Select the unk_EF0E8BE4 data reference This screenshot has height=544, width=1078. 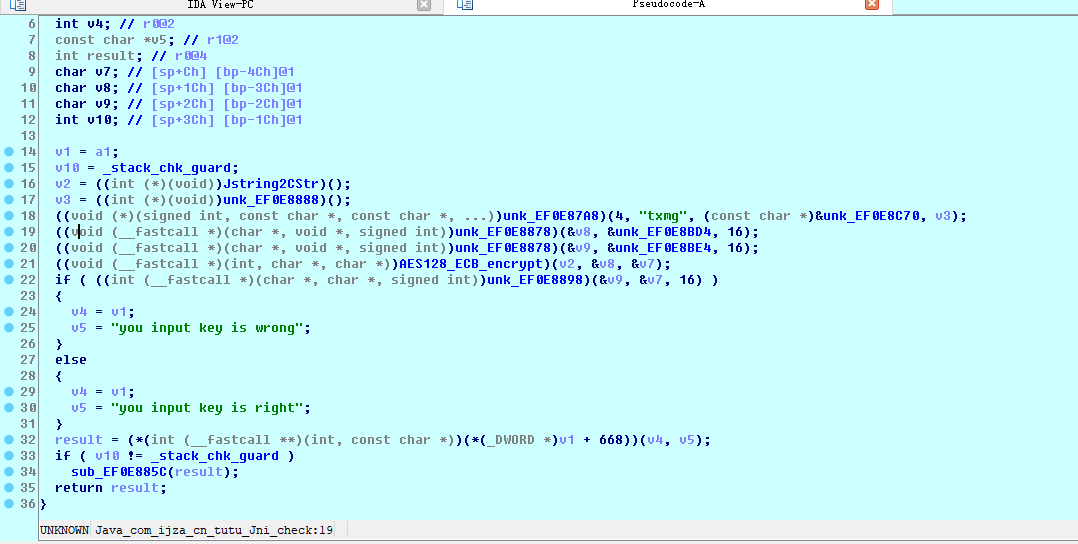tap(663, 248)
